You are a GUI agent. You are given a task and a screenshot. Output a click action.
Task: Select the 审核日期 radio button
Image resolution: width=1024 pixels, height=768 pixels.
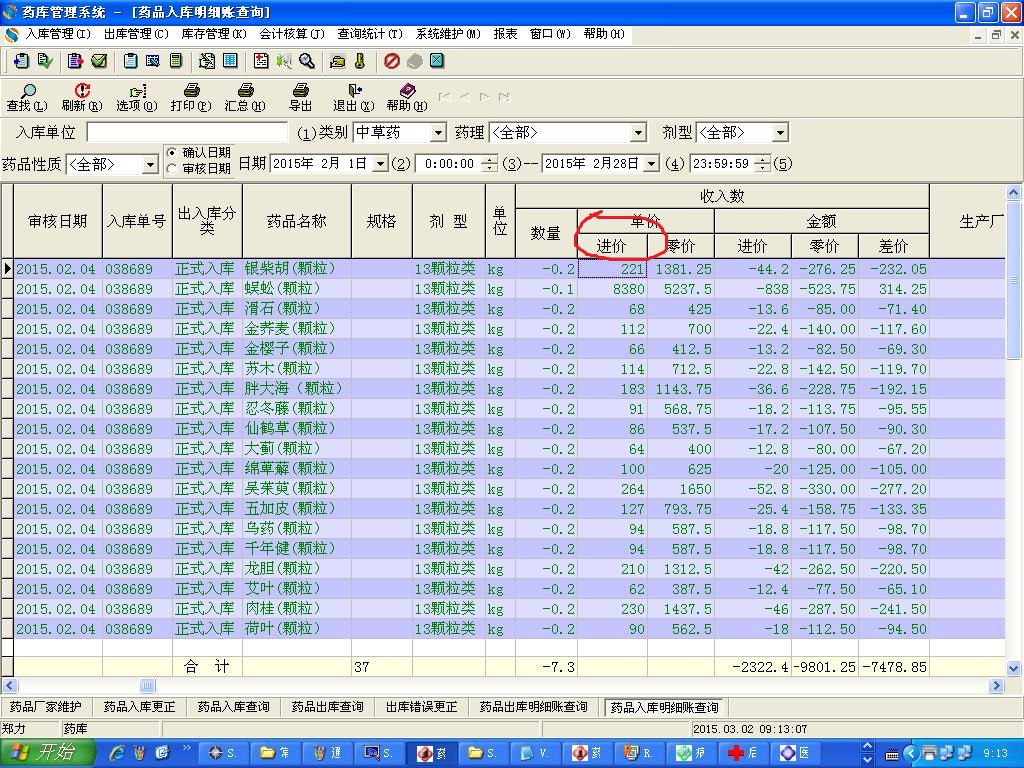pos(171,169)
